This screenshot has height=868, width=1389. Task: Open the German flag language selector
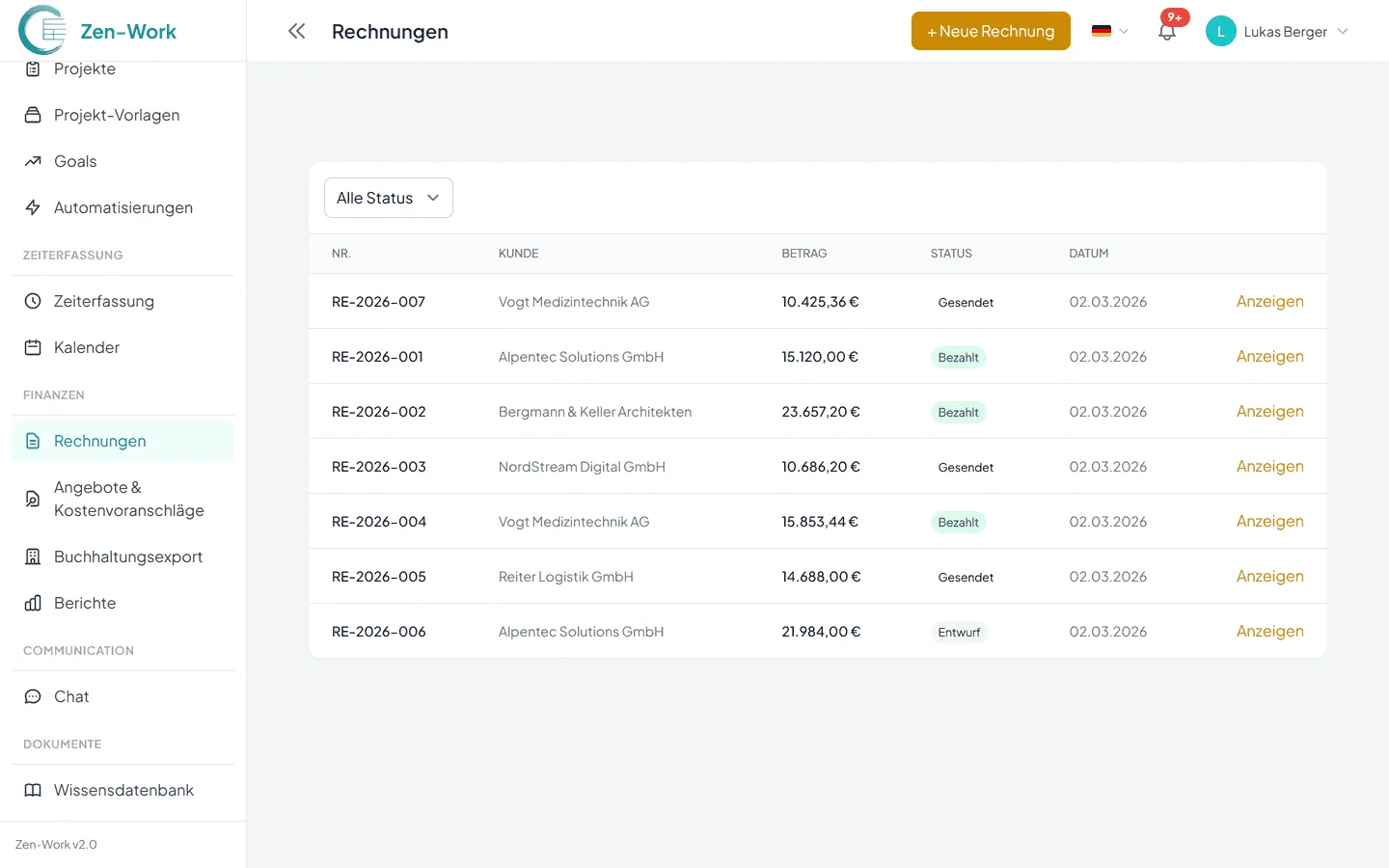pyautogui.click(x=1109, y=31)
